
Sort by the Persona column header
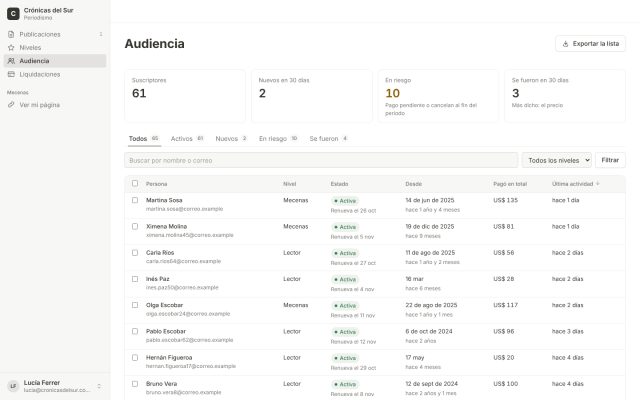pyautogui.click(x=156, y=184)
